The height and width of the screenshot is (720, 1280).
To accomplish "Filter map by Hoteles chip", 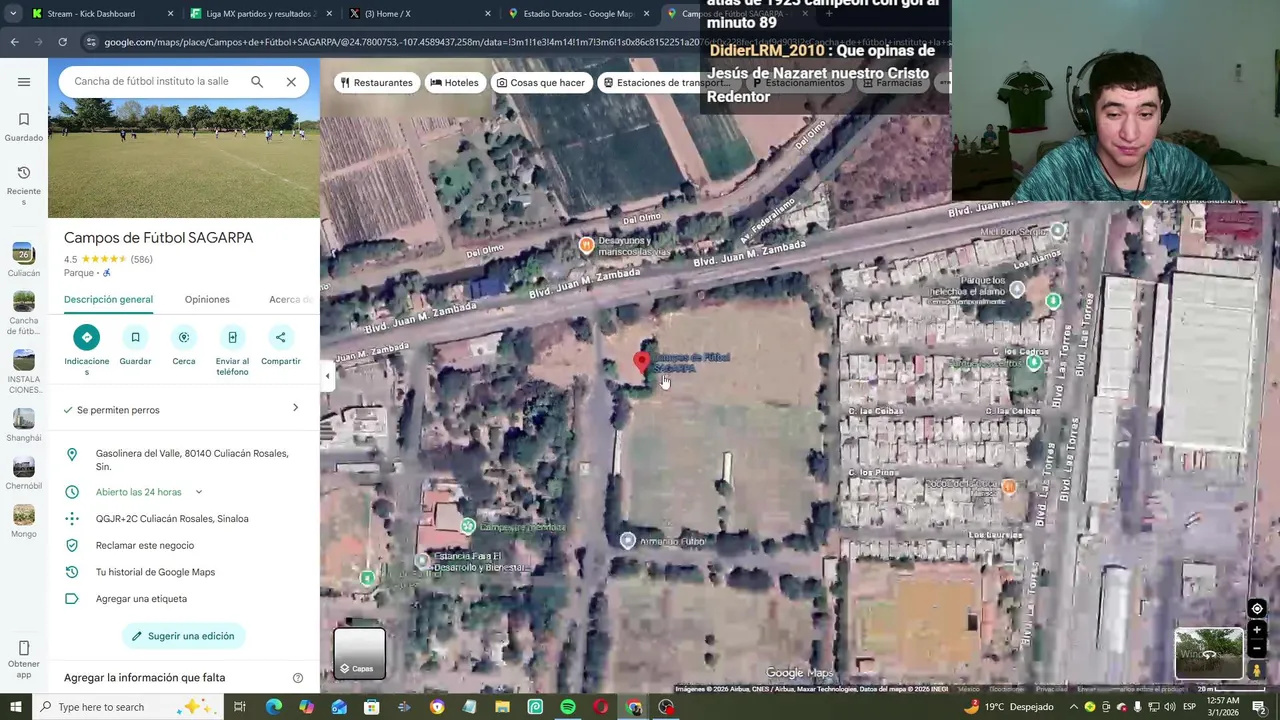I will tap(454, 82).
